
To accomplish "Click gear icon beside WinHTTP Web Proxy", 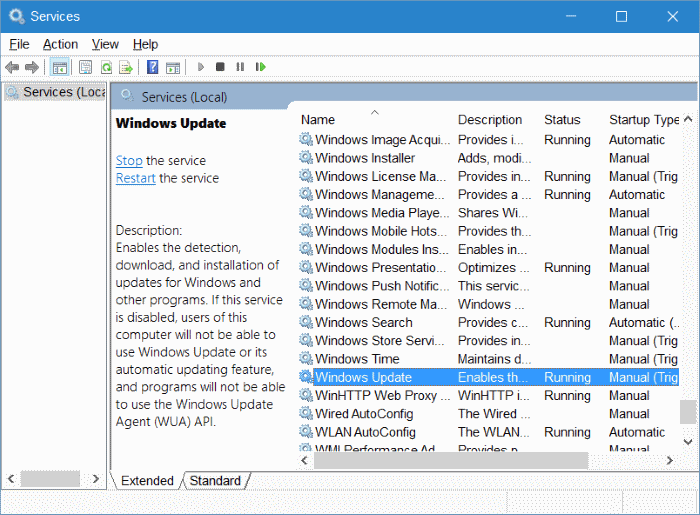I will pos(306,395).
